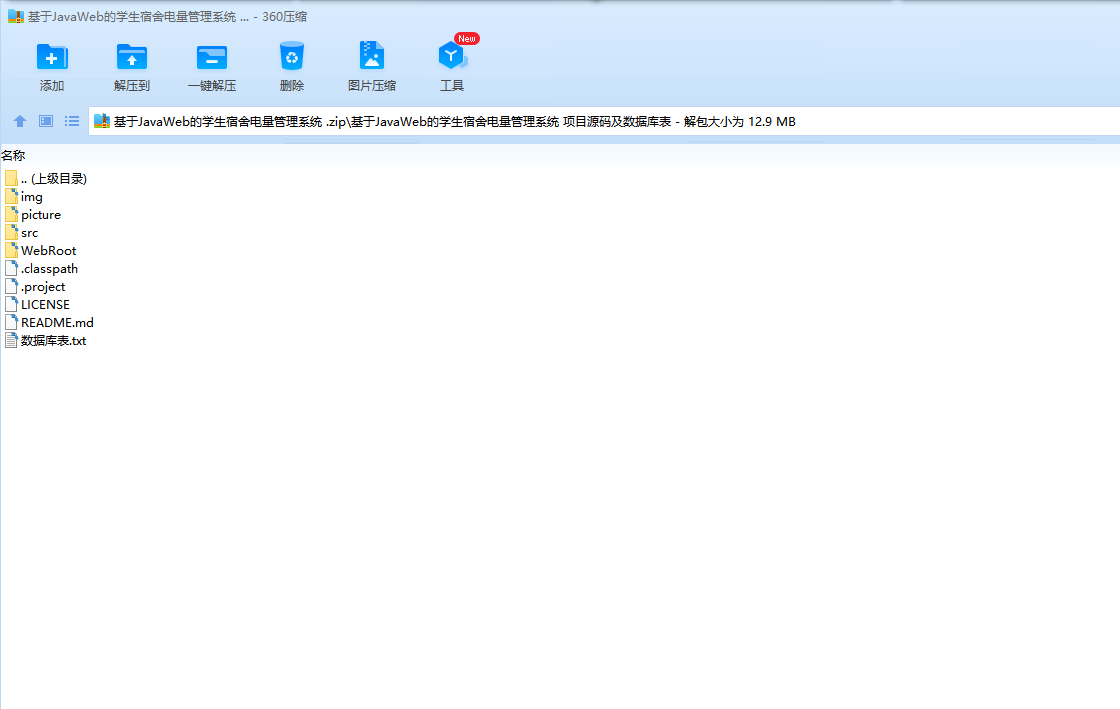Viewport: 1120px width, 709px height.
Task: Select the '.. (上级目录)' entry text
Action: coord(54,178)
